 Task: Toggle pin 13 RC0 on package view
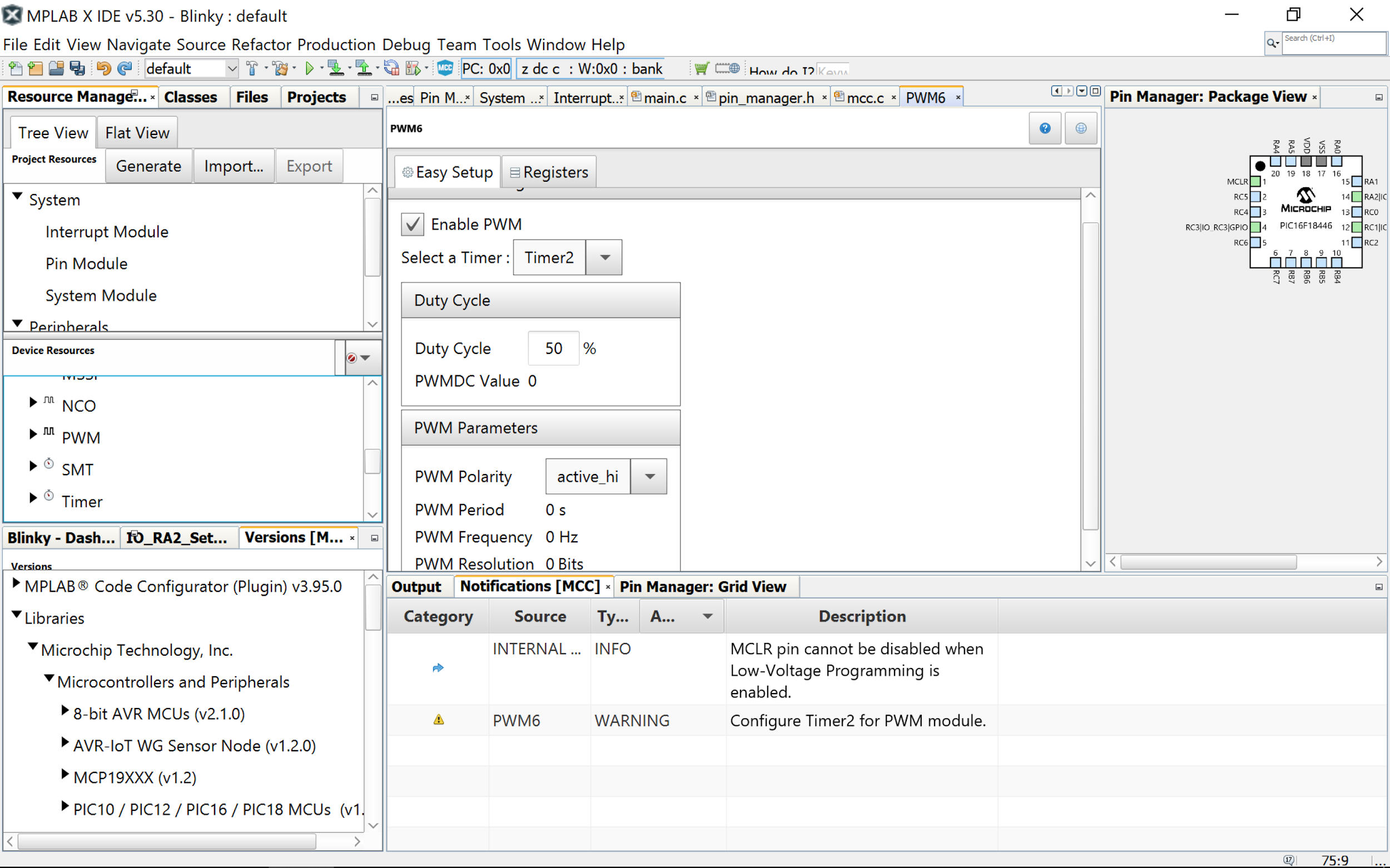[x=1357, y=212]
